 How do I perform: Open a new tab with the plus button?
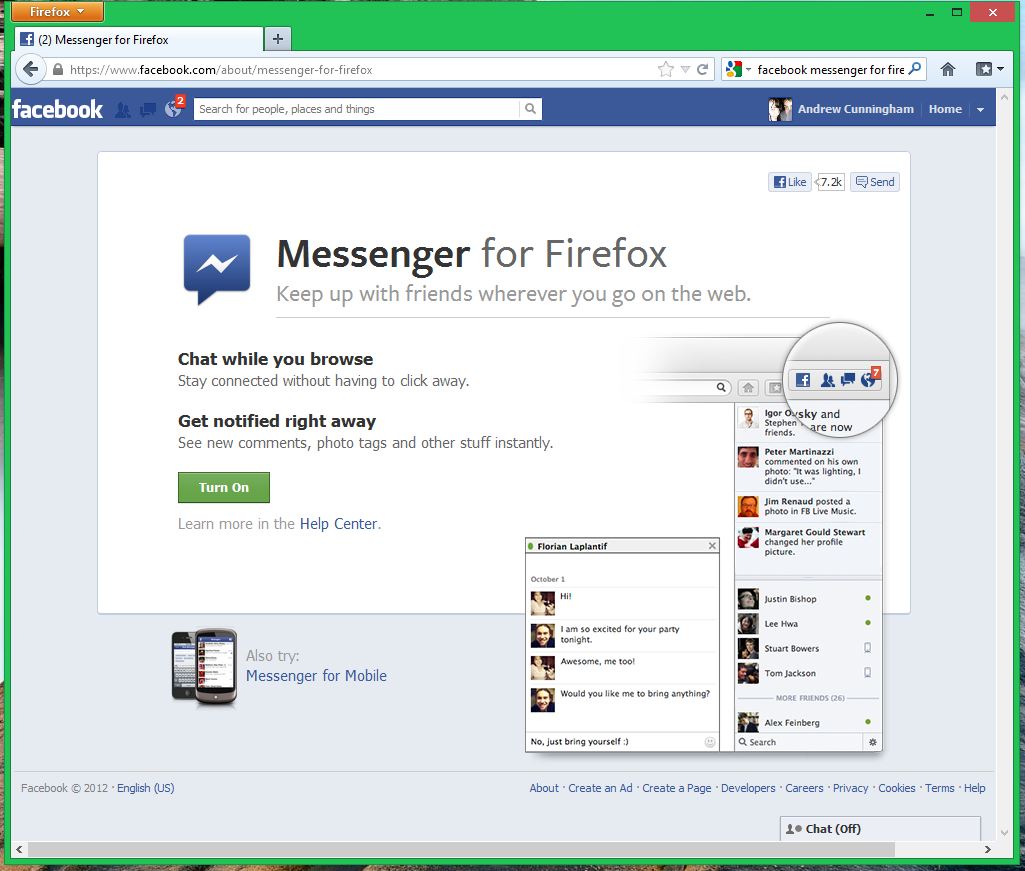278,39
